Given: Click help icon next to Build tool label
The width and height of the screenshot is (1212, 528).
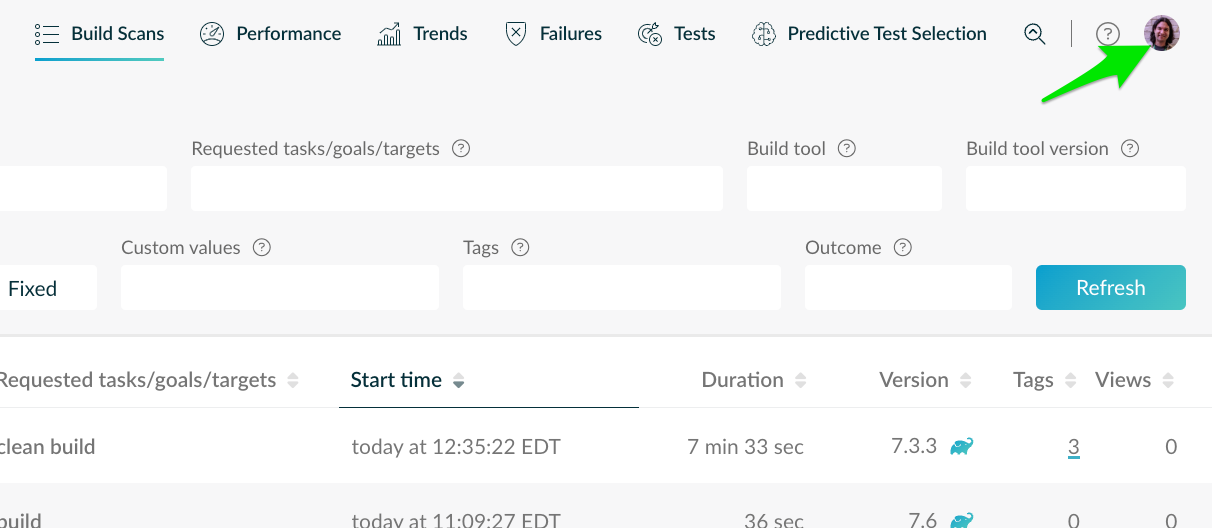Looking at the screenshot, I should (847, 149).
